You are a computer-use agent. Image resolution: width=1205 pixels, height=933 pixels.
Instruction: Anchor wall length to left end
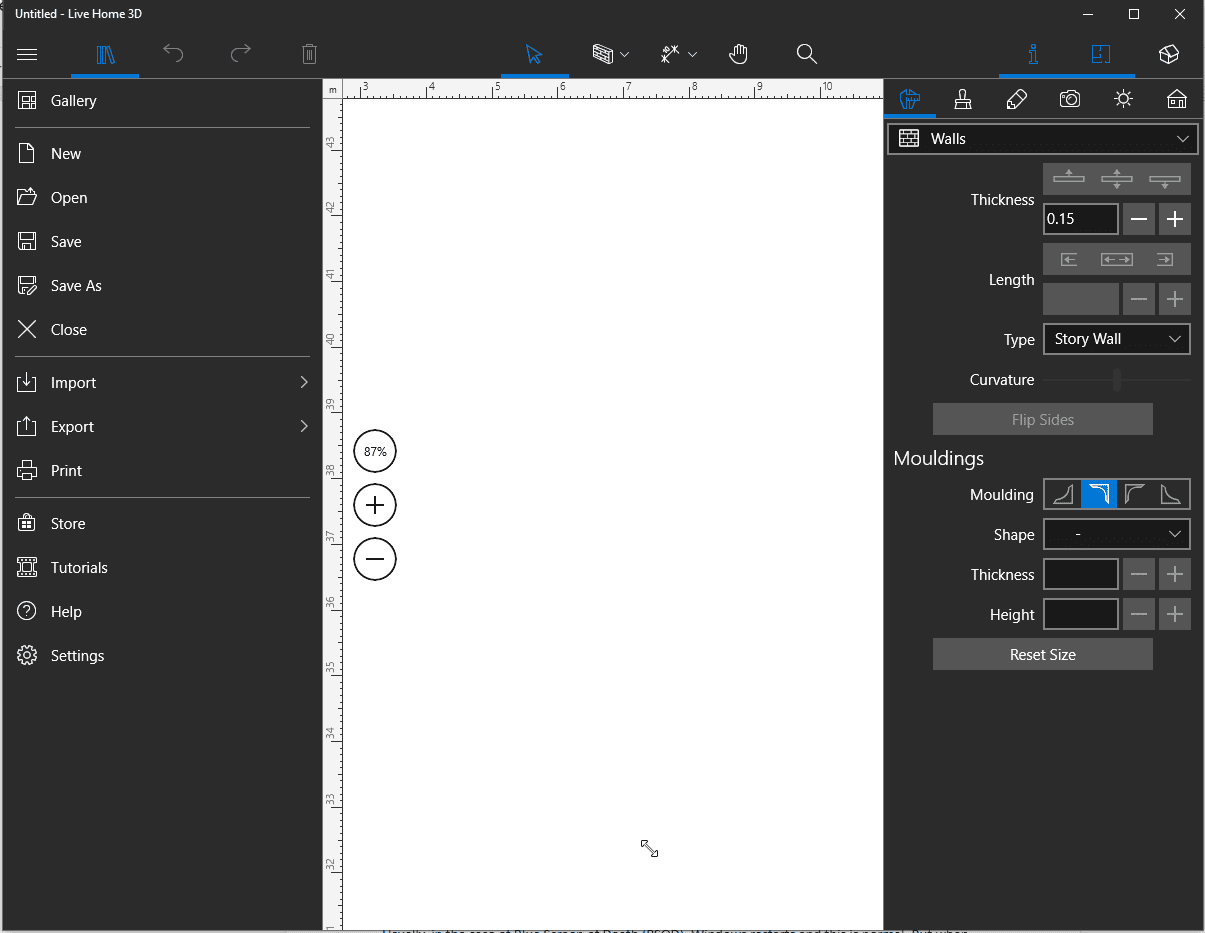(1068, 259)
